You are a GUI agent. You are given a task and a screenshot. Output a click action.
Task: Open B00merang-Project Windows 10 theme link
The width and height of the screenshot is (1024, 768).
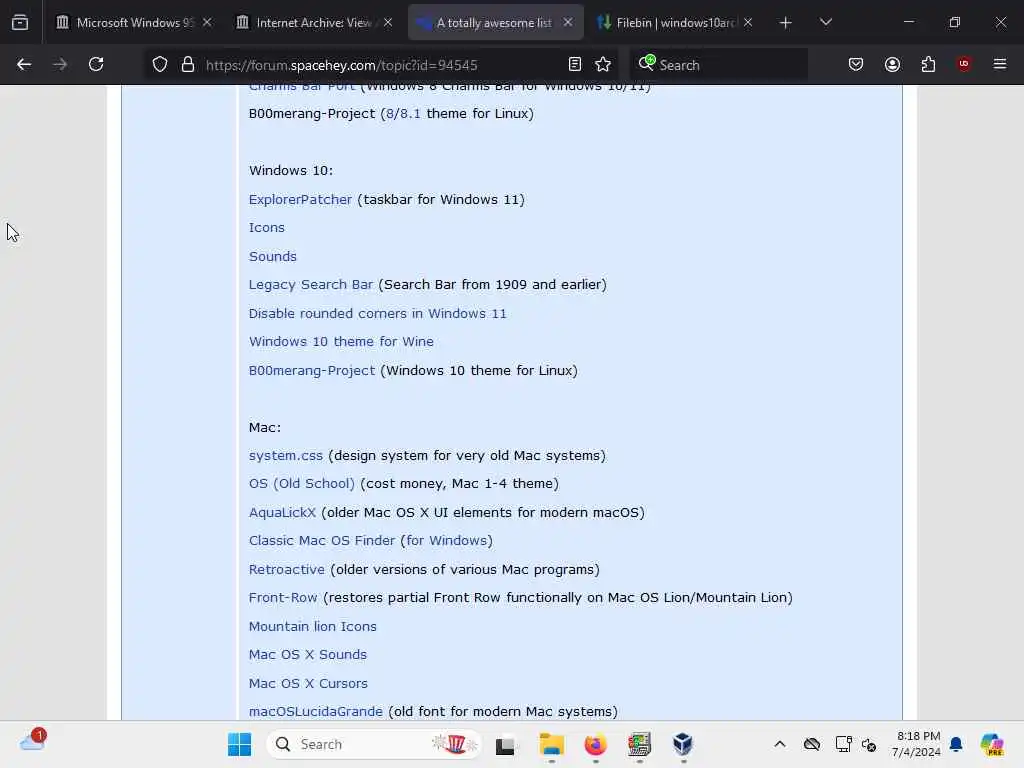coord(312,370)
